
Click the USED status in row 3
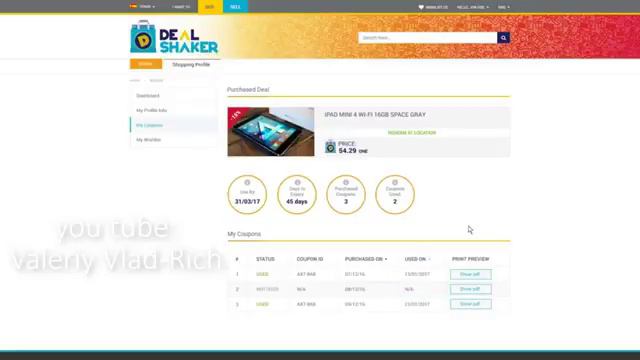click(x=262, y=304)
